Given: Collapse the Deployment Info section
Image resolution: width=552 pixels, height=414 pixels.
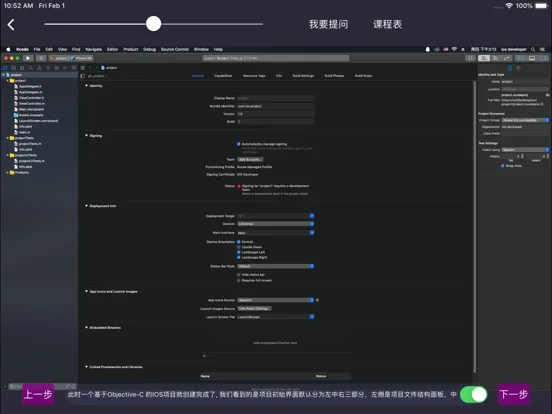Looking at the screenshot, I should tap(87, 206).
